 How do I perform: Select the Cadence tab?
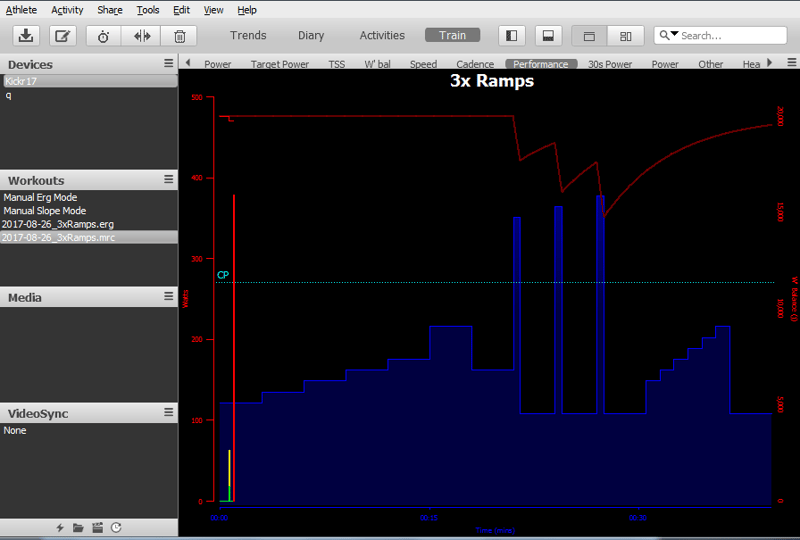(x=475, y=64)
